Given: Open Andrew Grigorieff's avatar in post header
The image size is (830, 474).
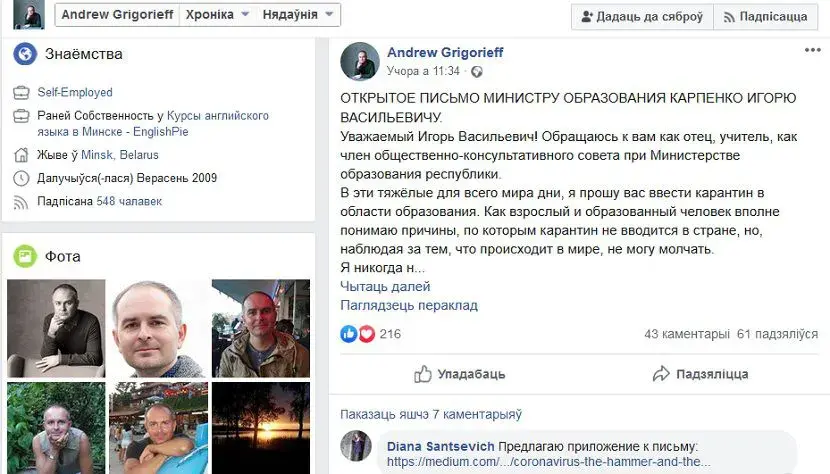Looking at the screenshot, I should (x=359, y=61).
